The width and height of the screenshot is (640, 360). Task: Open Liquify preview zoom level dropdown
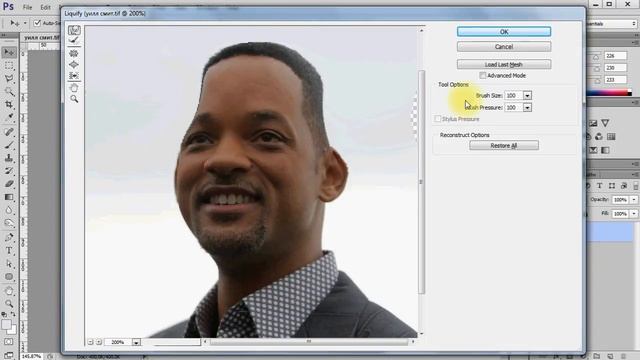pyautogui.click(x=136, y=342)
